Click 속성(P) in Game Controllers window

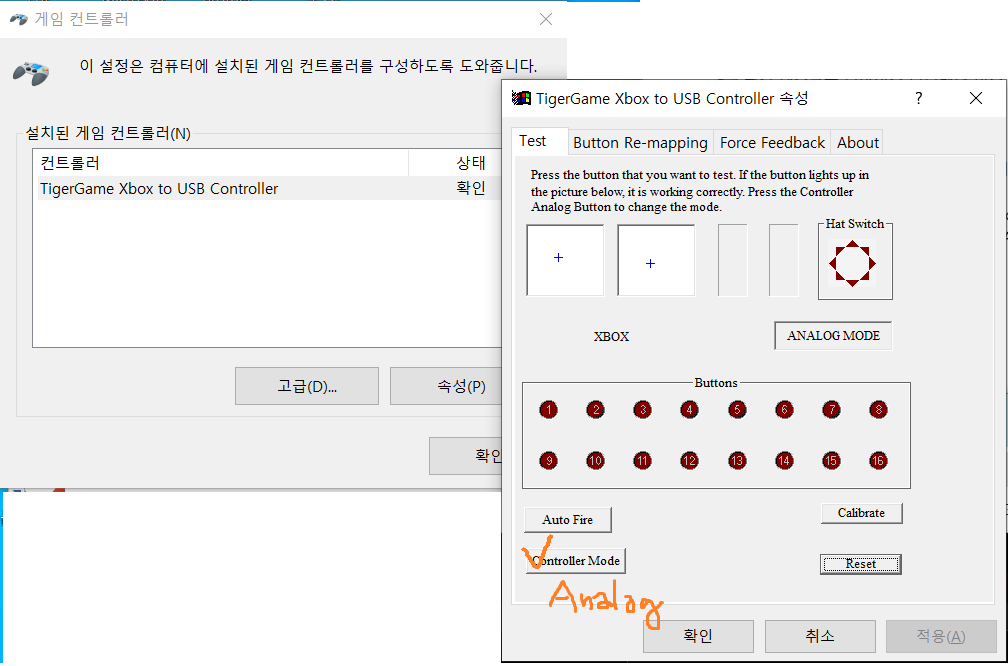[x=446, y=386]
